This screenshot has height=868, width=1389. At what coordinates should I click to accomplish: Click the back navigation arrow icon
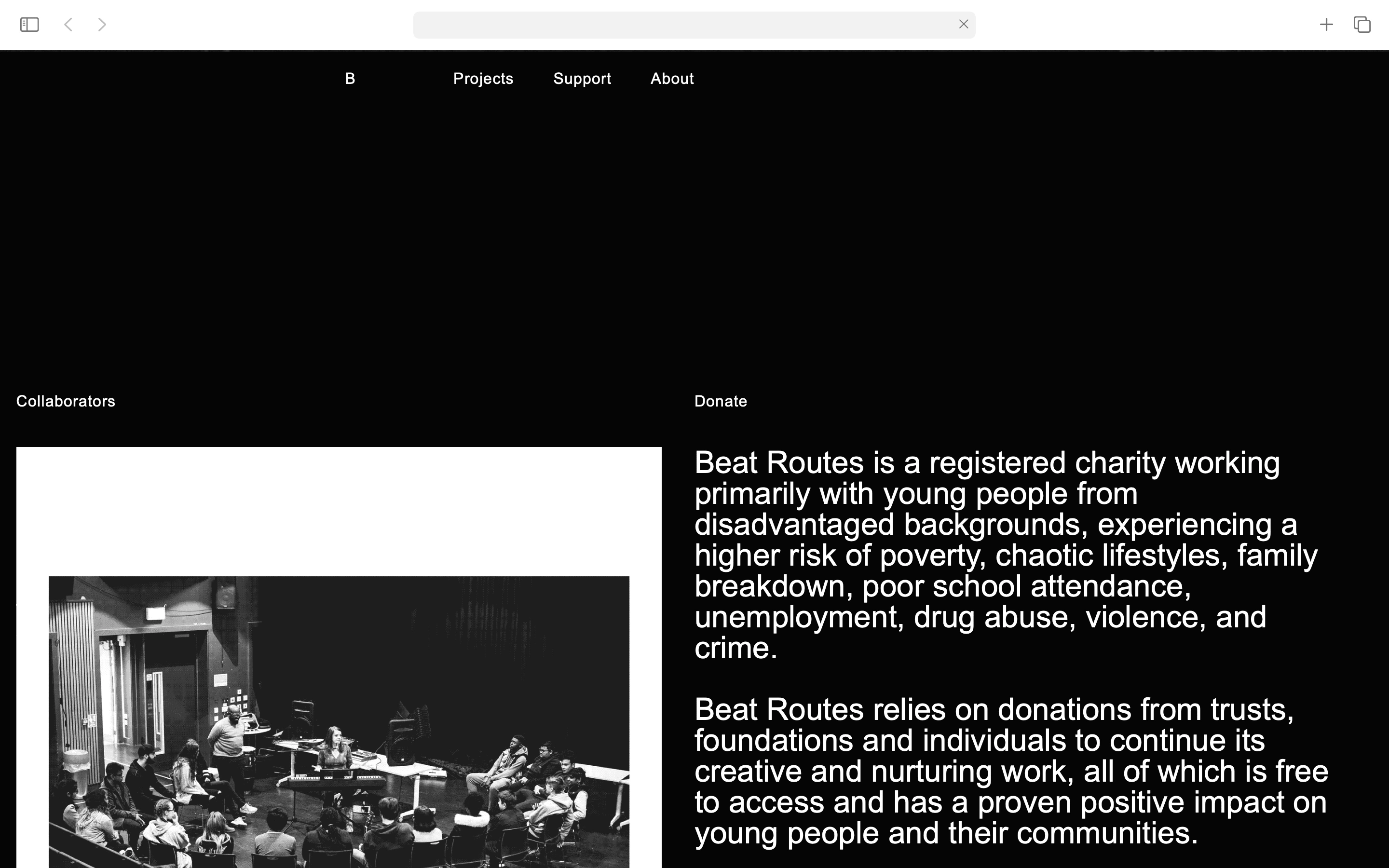[68, 24]
